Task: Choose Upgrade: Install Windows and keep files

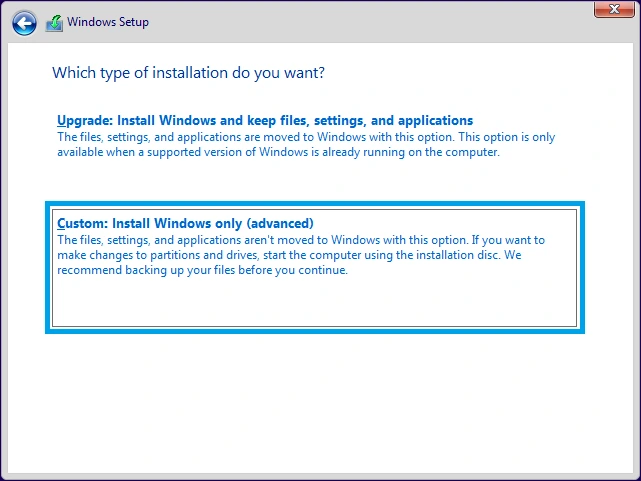Action: [x=264, y=120]
